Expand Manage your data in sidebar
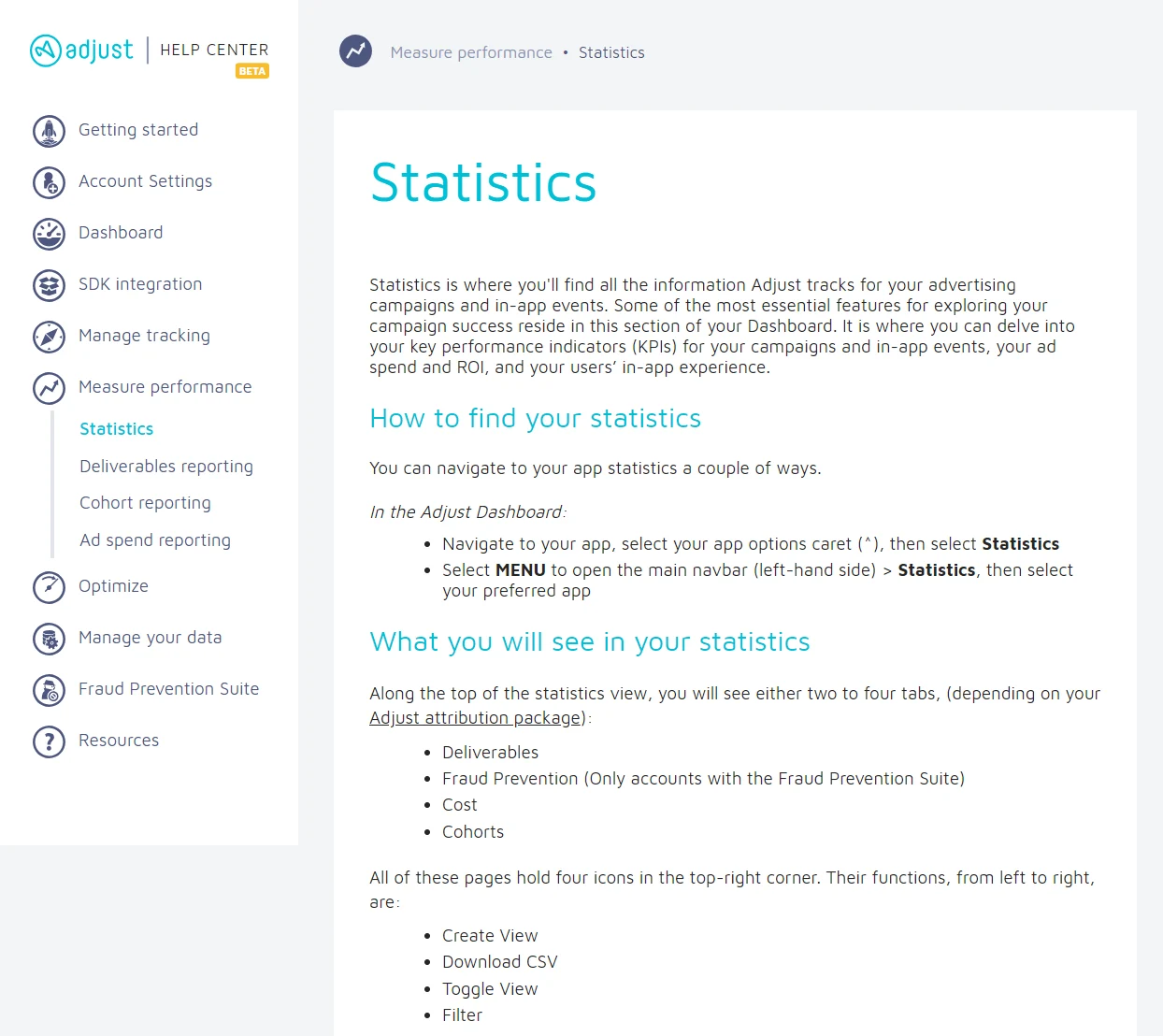The height and width of the screenshot is (1036, 1163). (150, 638)
